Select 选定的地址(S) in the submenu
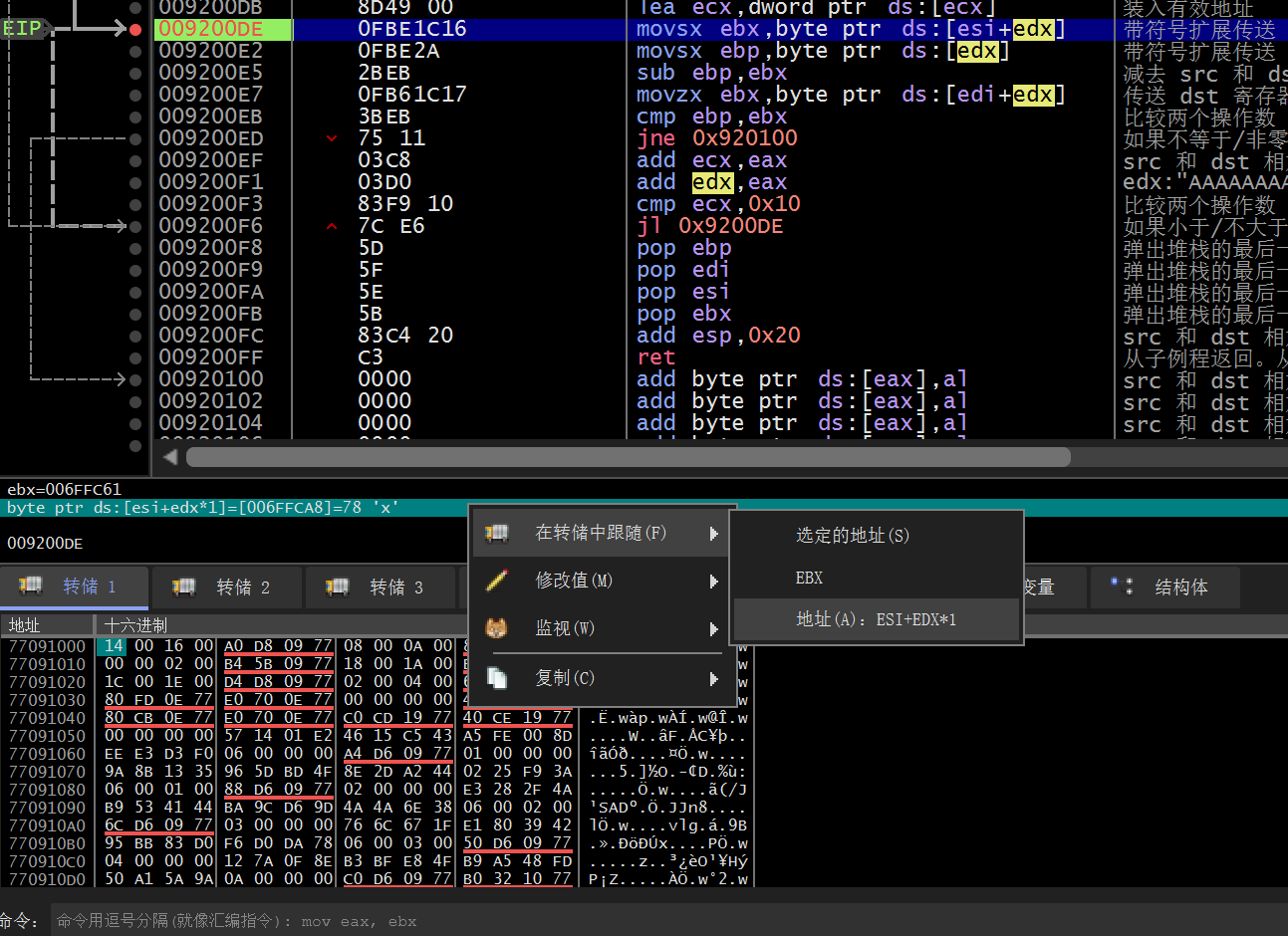1288x936 pixels. point(877,536)
